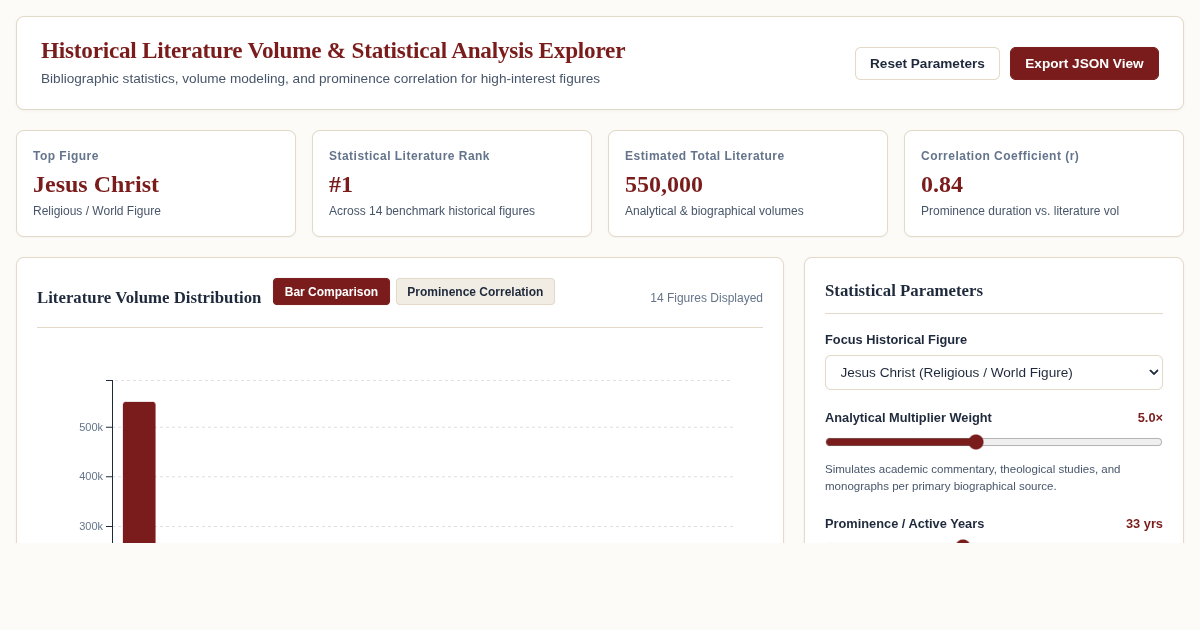Click the Top Figure card showing Jesus Christ

tap(156, 184)
